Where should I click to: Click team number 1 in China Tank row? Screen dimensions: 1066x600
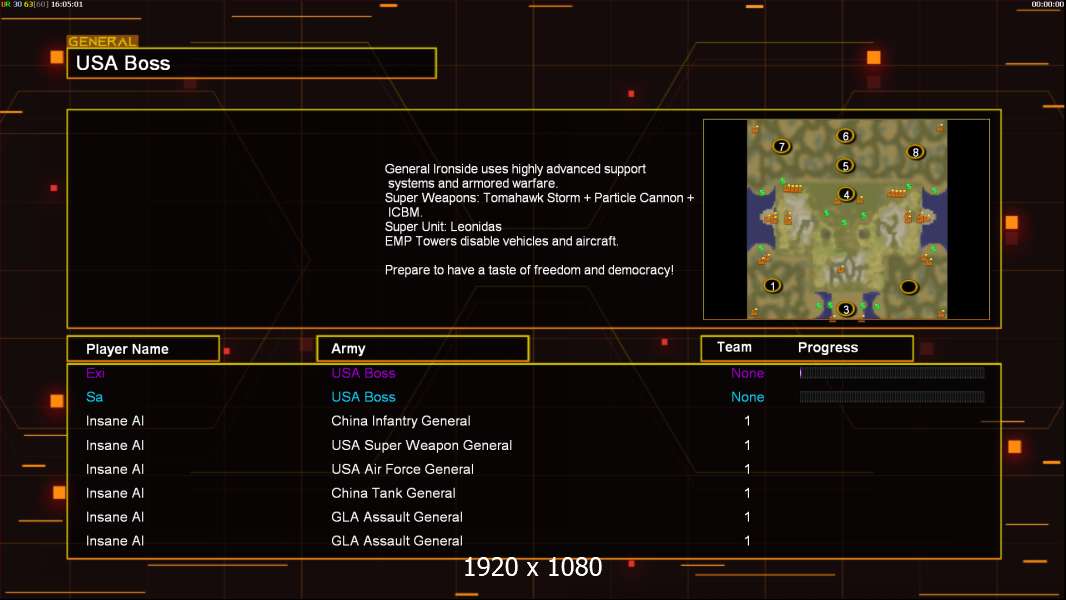point(747,493)
